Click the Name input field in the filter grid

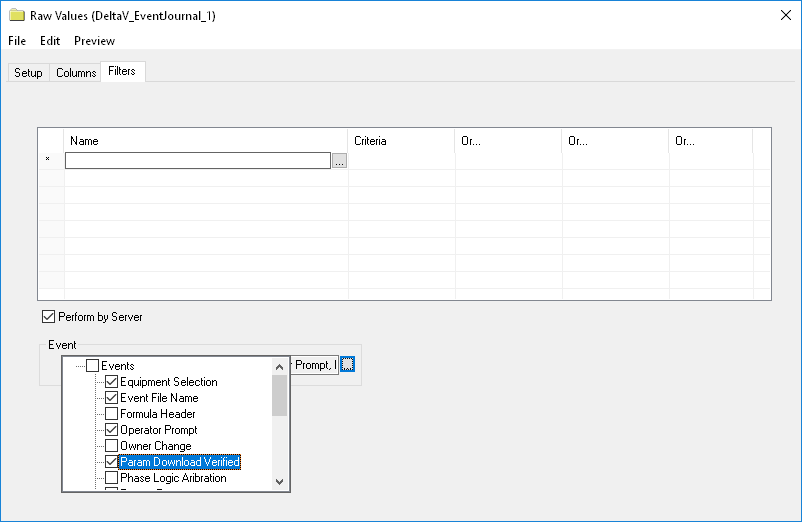197,161
